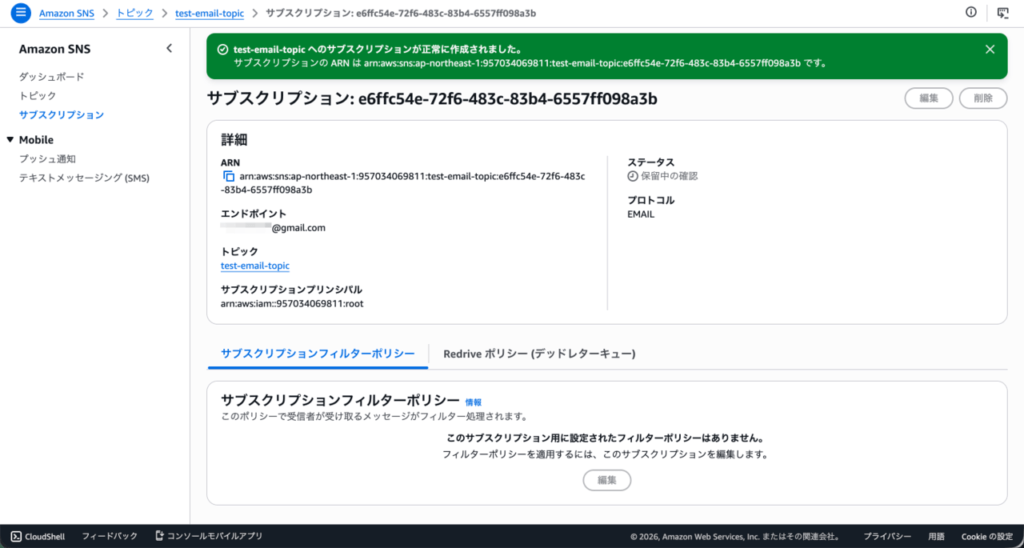Screen dimensions: 1024x548
Task: Click the 情報 link beside filter policy heading
Action: point(473,402)
